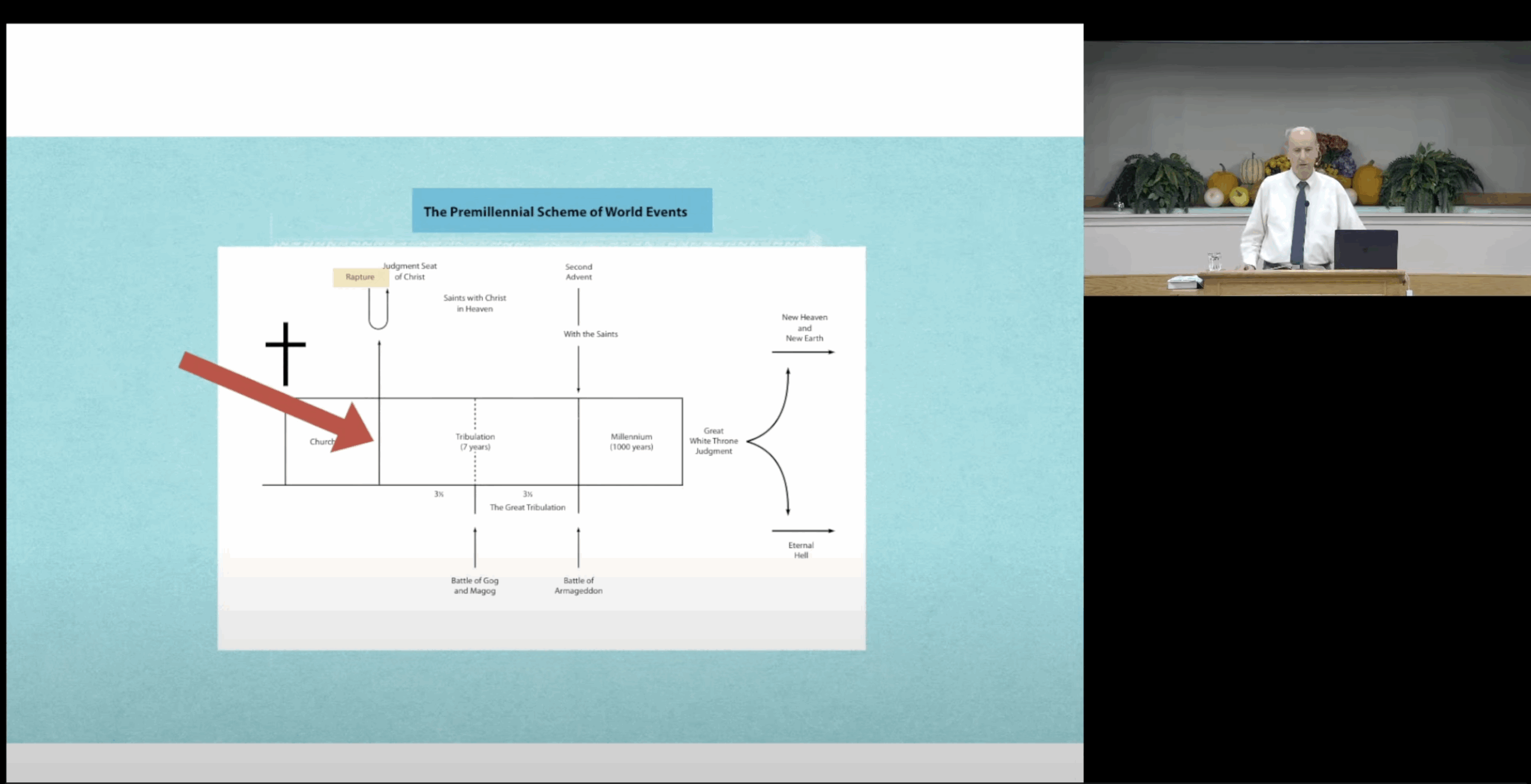This screenshot has width=1531, height=784.
Task: Click the Judgment Seat of Christ label
Action: point(410,271)
